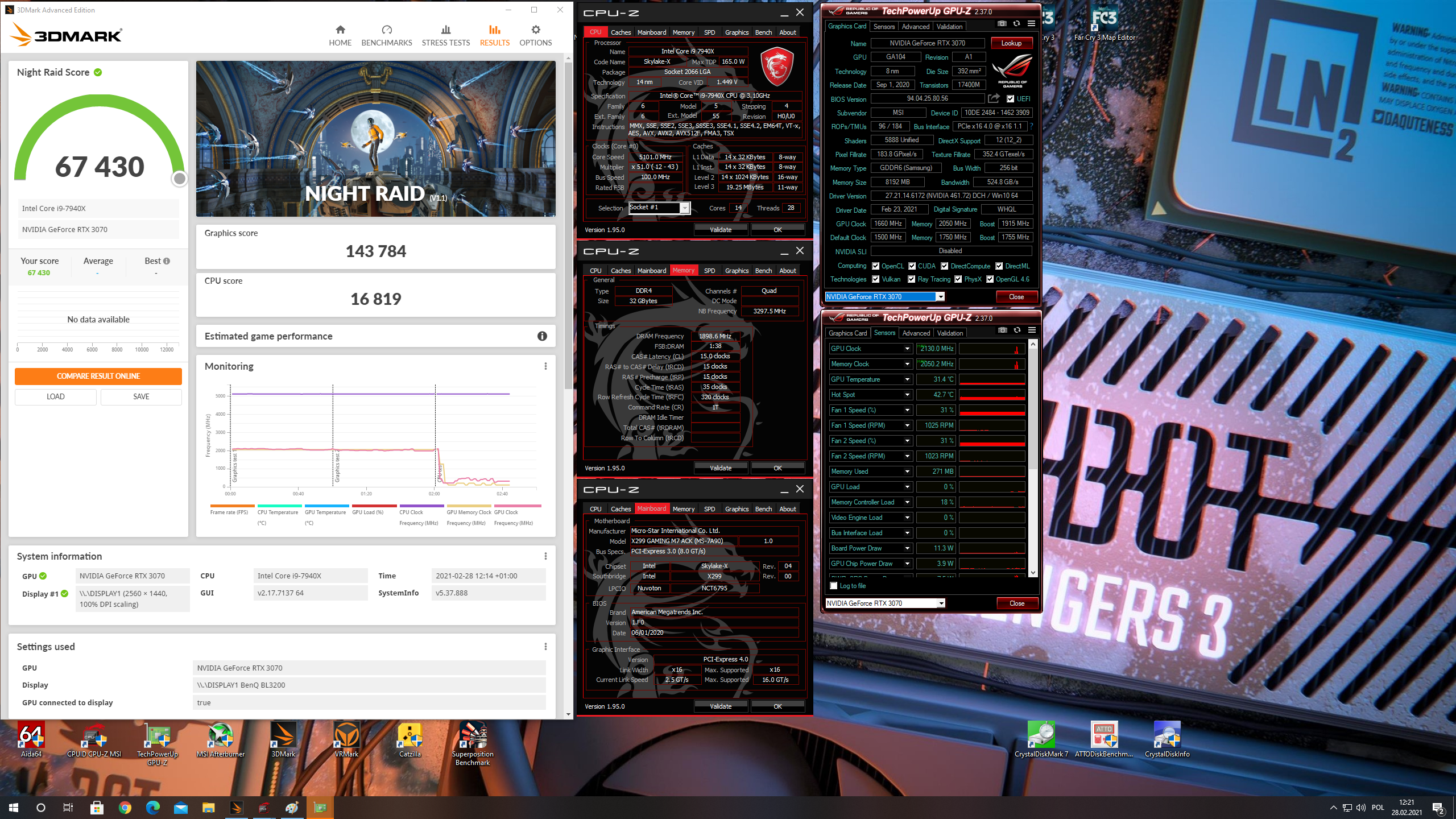This screenshot has height=819, width=1456.
Task: Open File Explorer from taskbar
Action: coord(208,808)
